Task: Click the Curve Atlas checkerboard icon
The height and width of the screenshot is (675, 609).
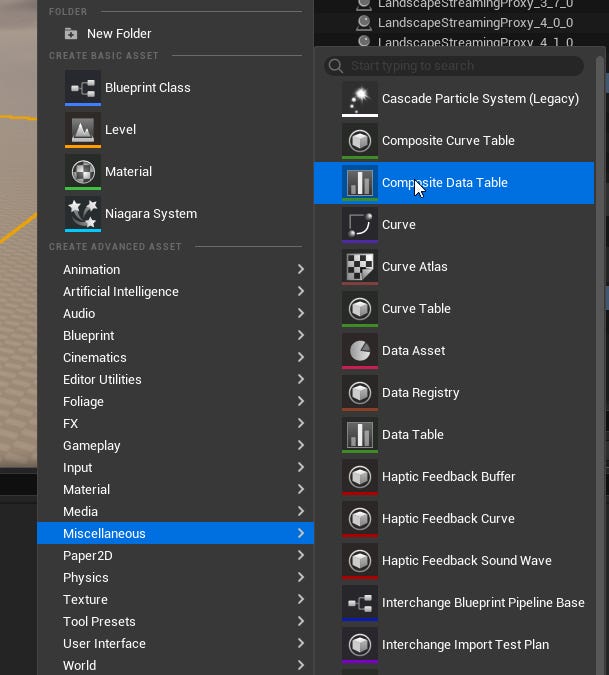Action: 360,267
